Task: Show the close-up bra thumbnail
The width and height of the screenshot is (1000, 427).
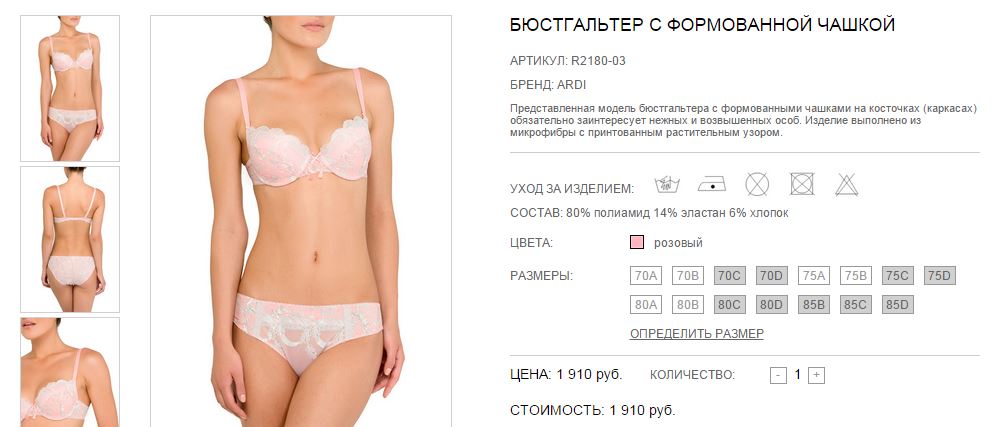Action: pos(70,372)
